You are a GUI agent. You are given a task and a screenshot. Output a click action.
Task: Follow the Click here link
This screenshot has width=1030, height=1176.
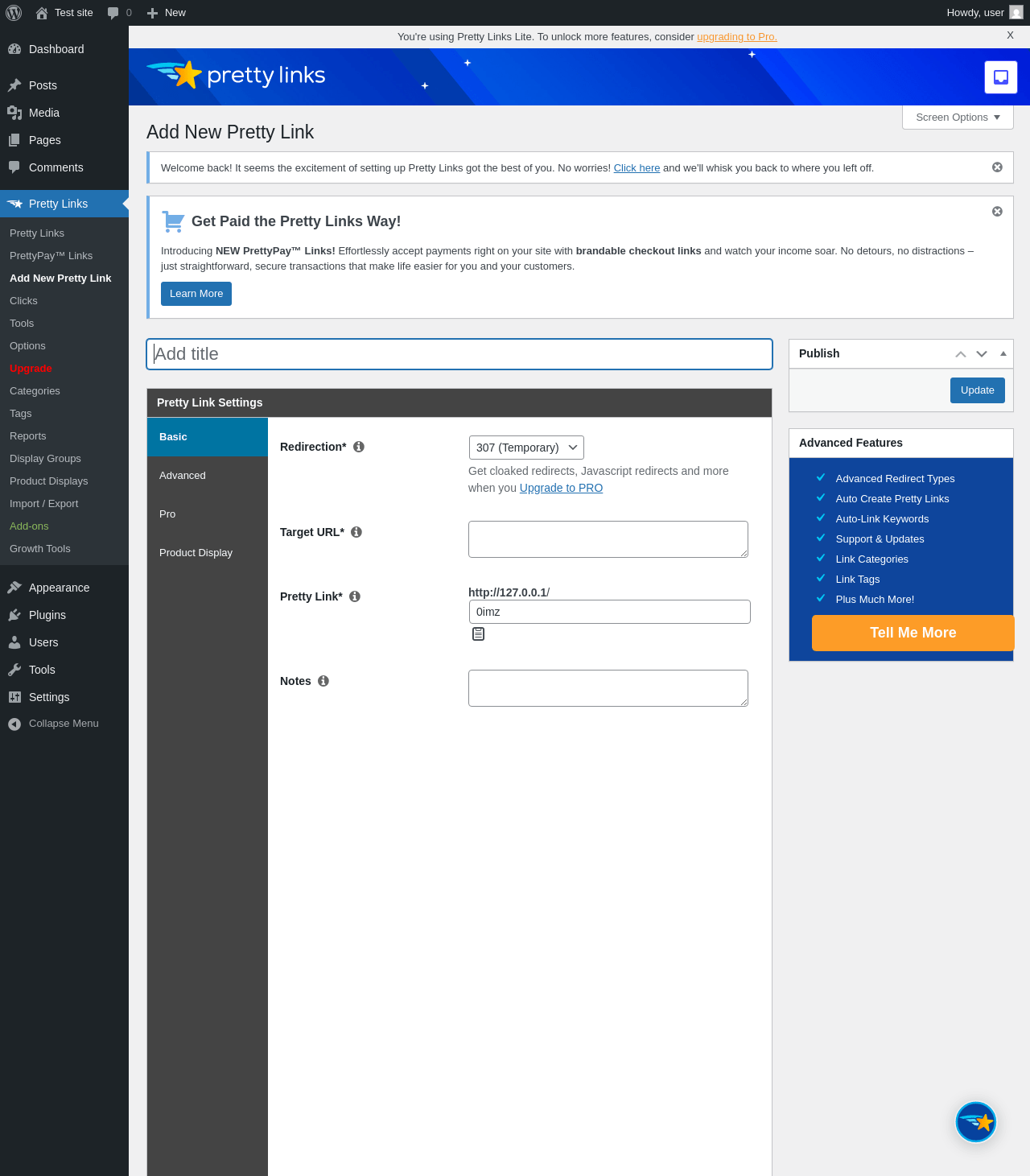637,168
